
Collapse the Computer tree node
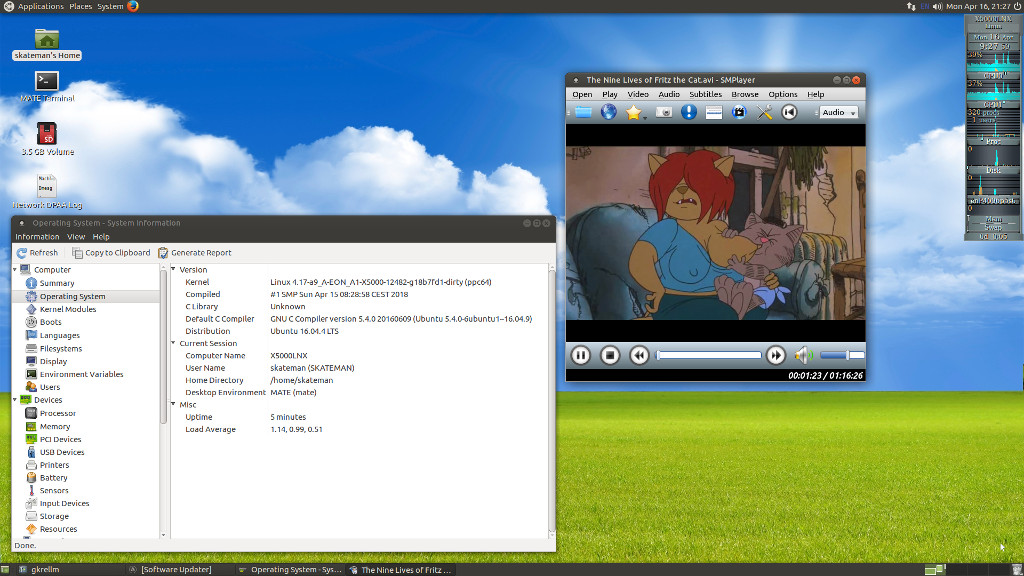[16, 270]
